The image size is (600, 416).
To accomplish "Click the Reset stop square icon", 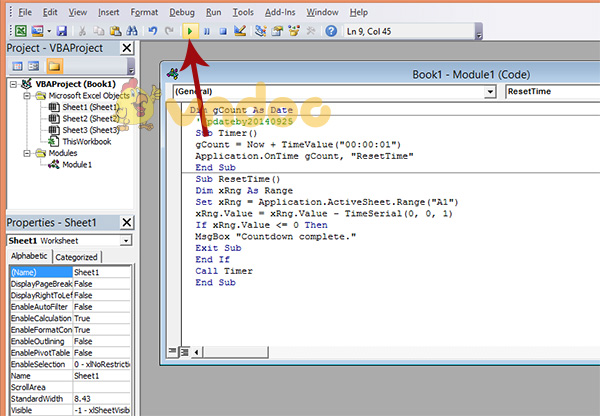I will tap(223, 31).
